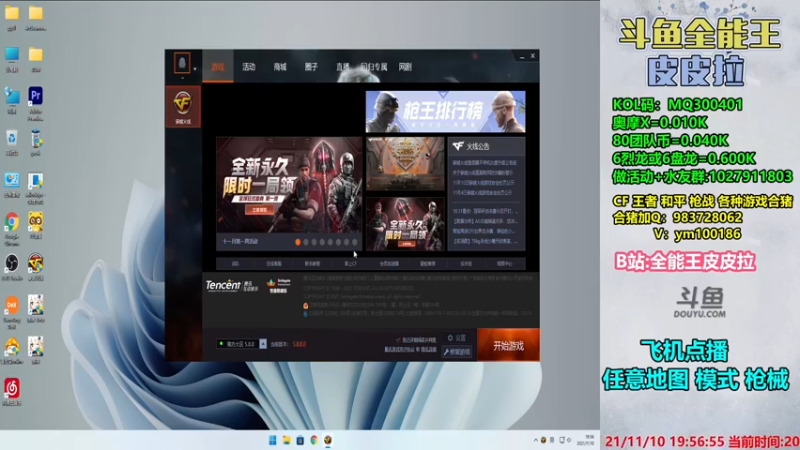Expand the system tray hidden icons chevron

point(535,440)
